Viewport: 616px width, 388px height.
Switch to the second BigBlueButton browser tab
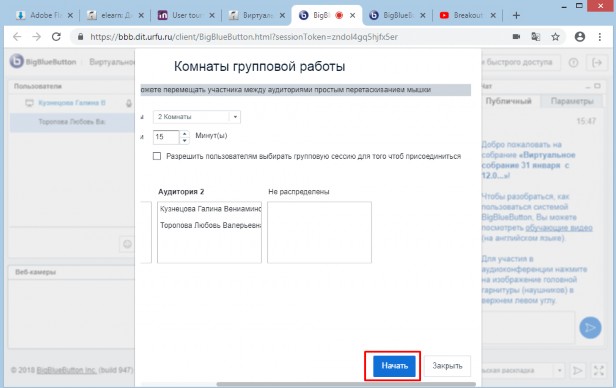pos(397,15)
